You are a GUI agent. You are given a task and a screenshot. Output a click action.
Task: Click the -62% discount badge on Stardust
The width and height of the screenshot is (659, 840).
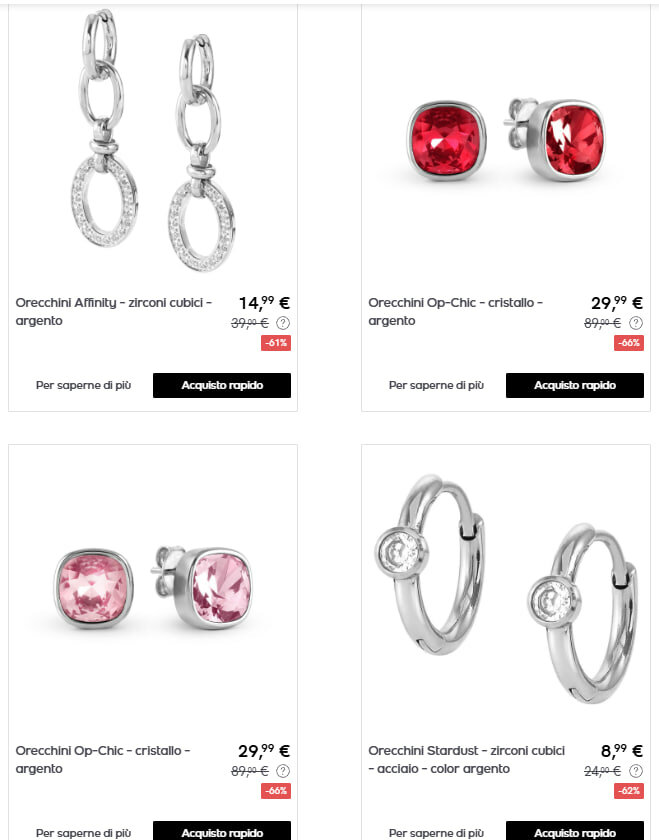(x=629, y=791)
